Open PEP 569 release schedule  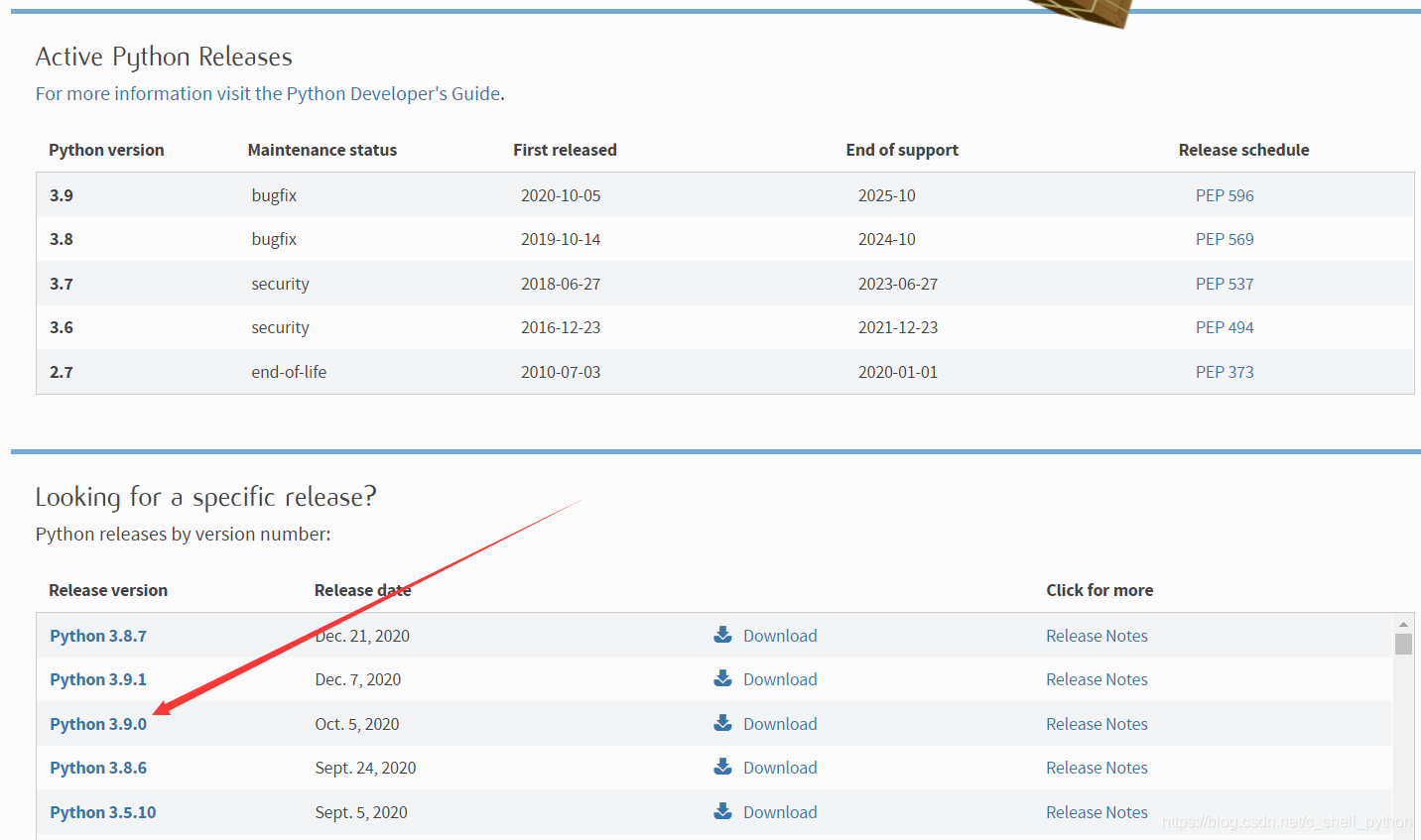click(1225, 239)
